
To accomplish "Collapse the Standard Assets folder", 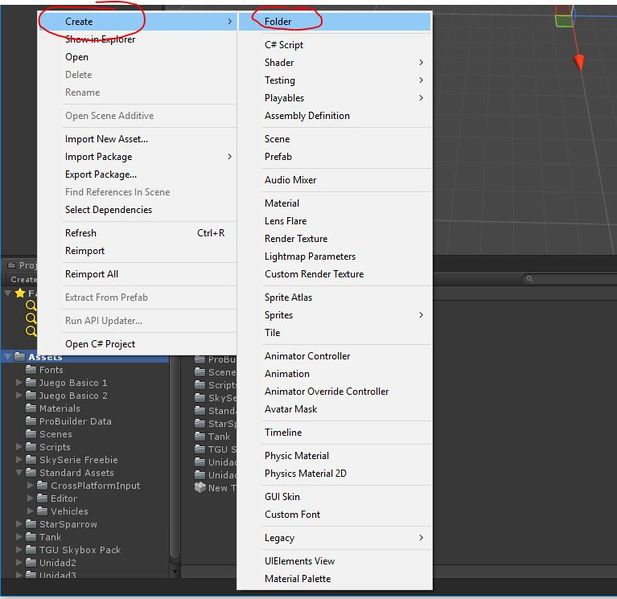I will pyautogui.click(x=19, y=473).
